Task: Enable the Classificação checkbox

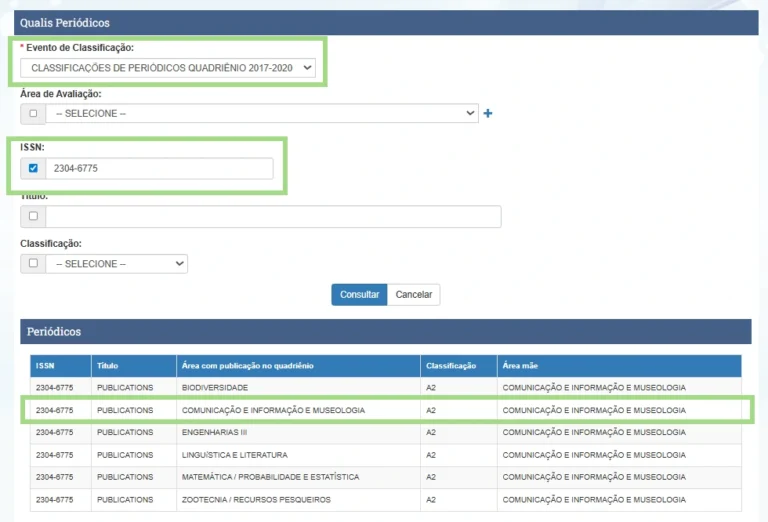Action: [33, 264]
